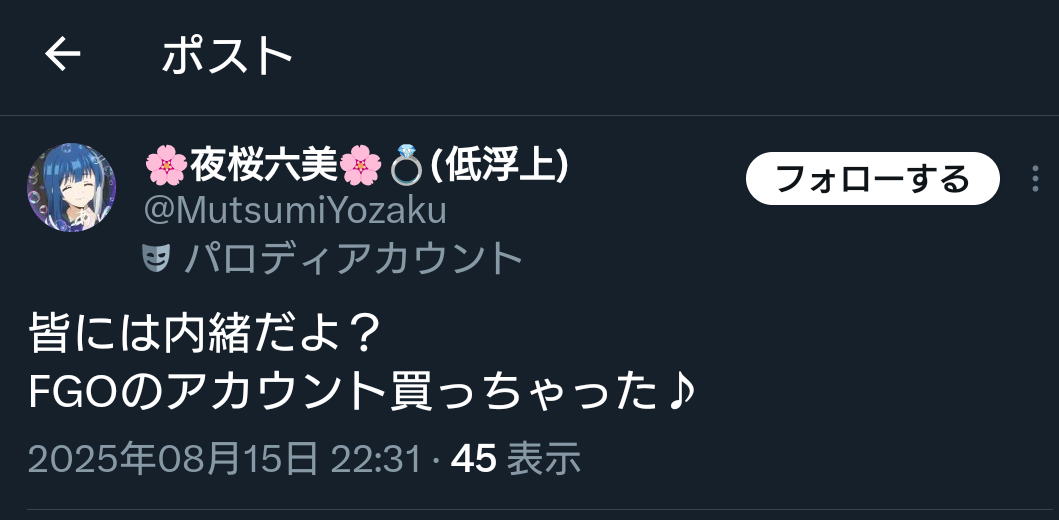Screen dimensions: 1059x520
Task: Follow the account with フォローする button
Action: pyautogui.click(x=872, y=178)
